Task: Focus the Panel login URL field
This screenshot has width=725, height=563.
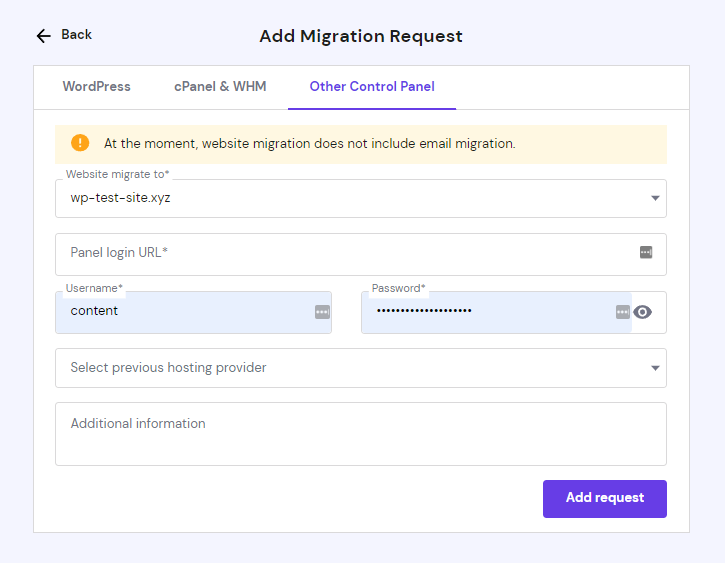Action: [x=340, y=253]
